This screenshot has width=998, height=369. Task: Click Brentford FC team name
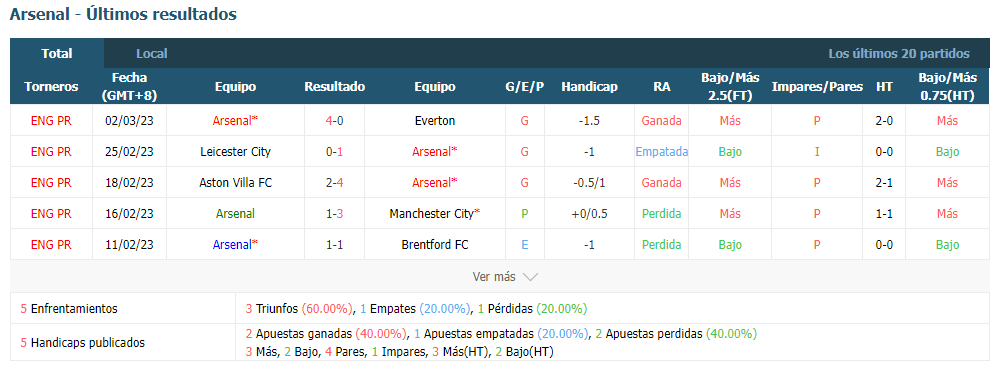(435, 245)
